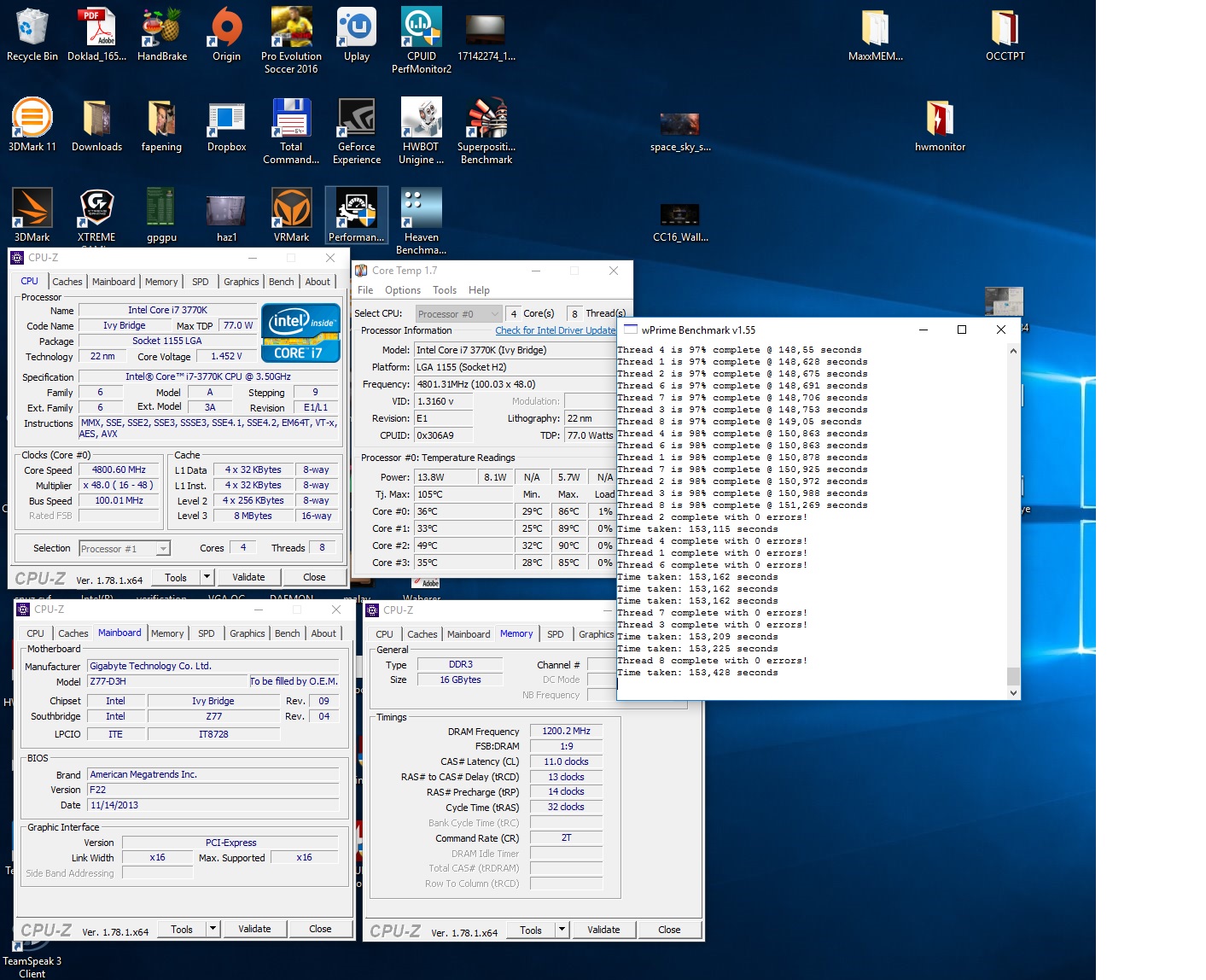This screenshot has width=1206, height=980.
Task: Launch the Uplay desktop shortcut
Action: [357, 35]
